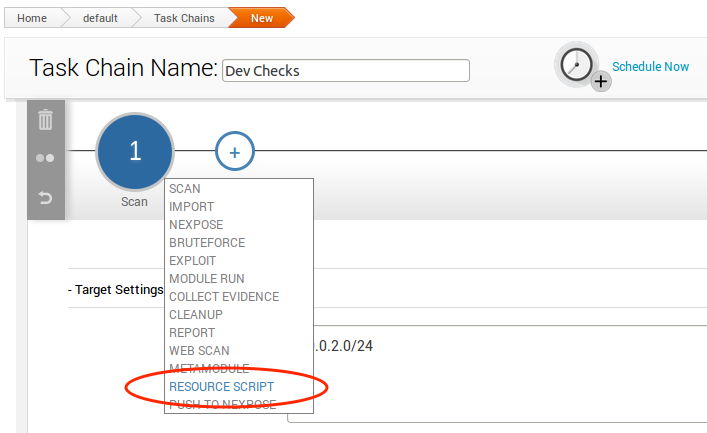Click the New breadcrumb tab

point(261,18)
